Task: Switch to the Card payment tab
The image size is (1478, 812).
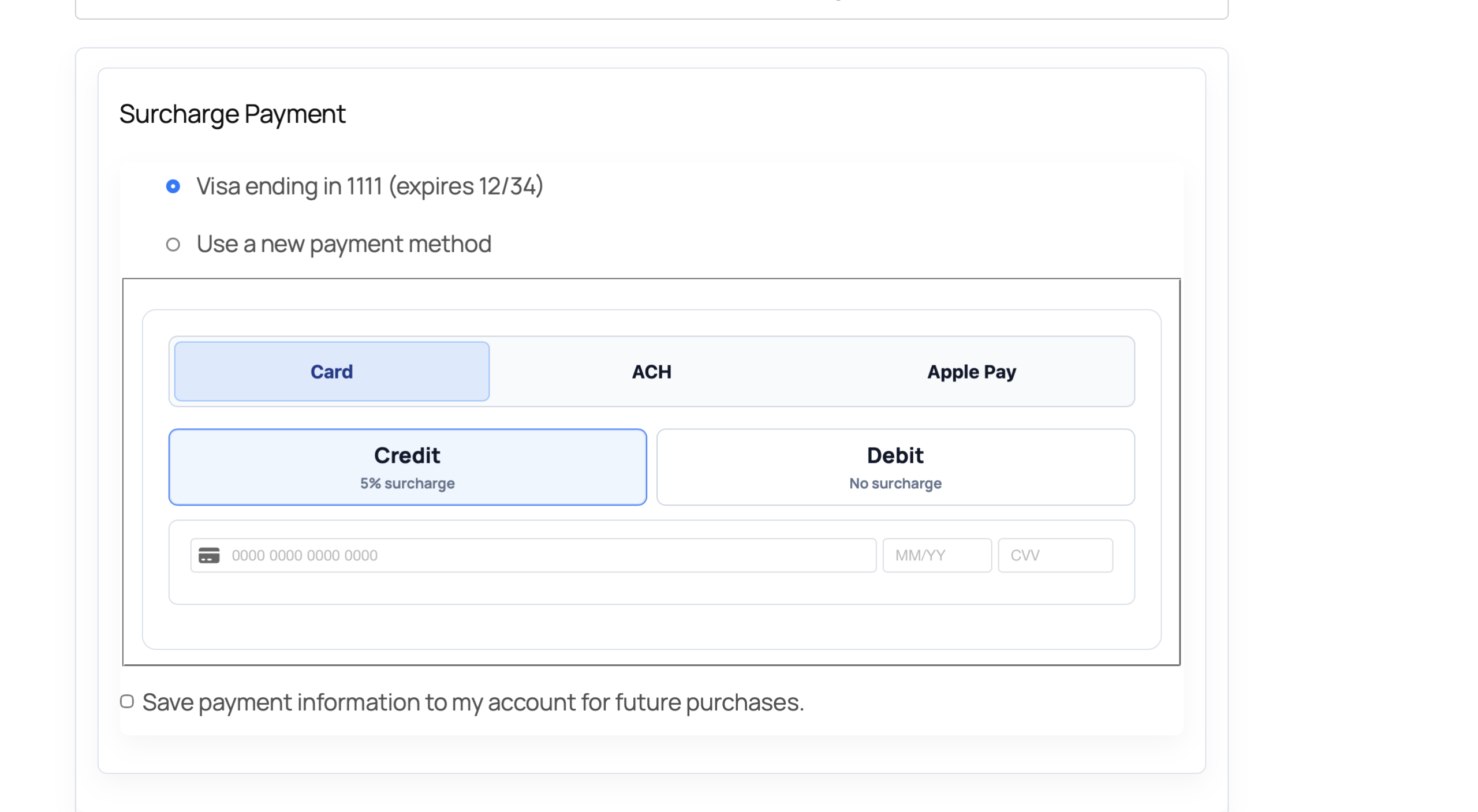Action: 331,372
